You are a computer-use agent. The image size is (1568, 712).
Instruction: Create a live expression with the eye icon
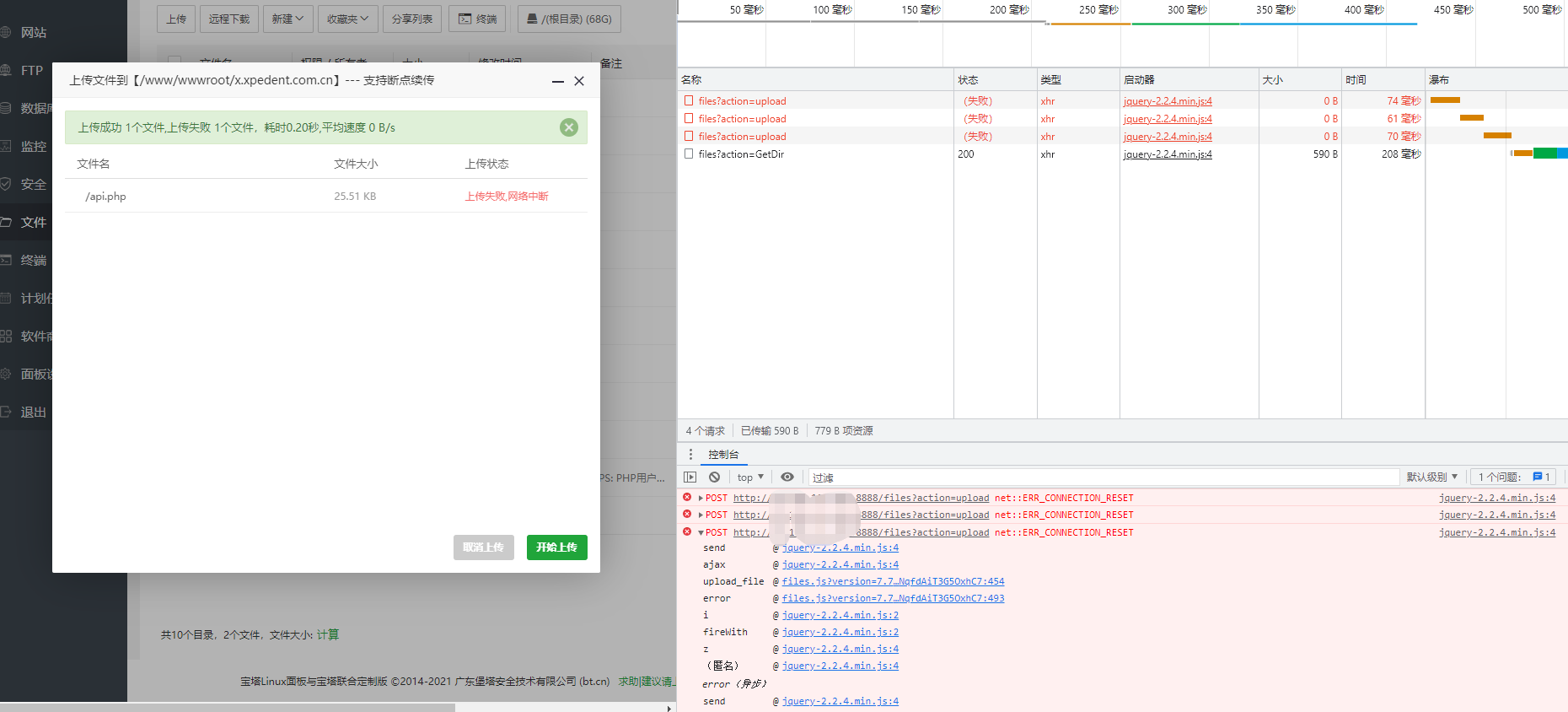coord(787,477)
